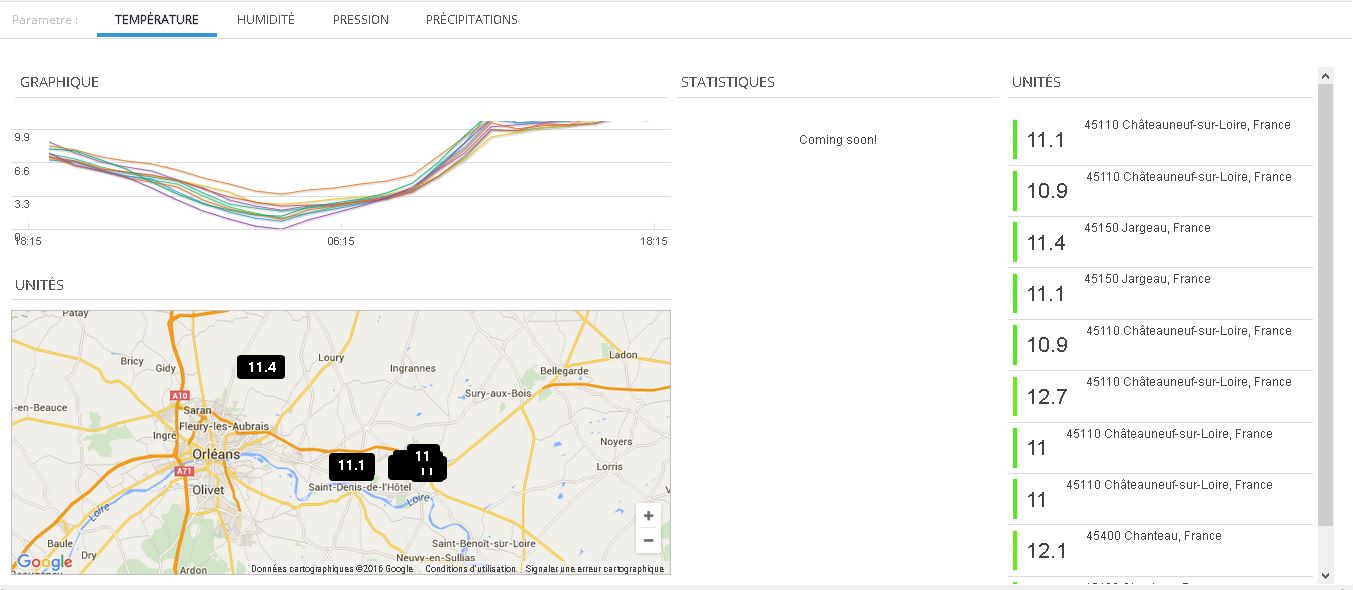Viewport: 1353px width, 590px height.
Task: Click the vertical scrollbar thumb in units list
Action: (x=1326, y=305)
